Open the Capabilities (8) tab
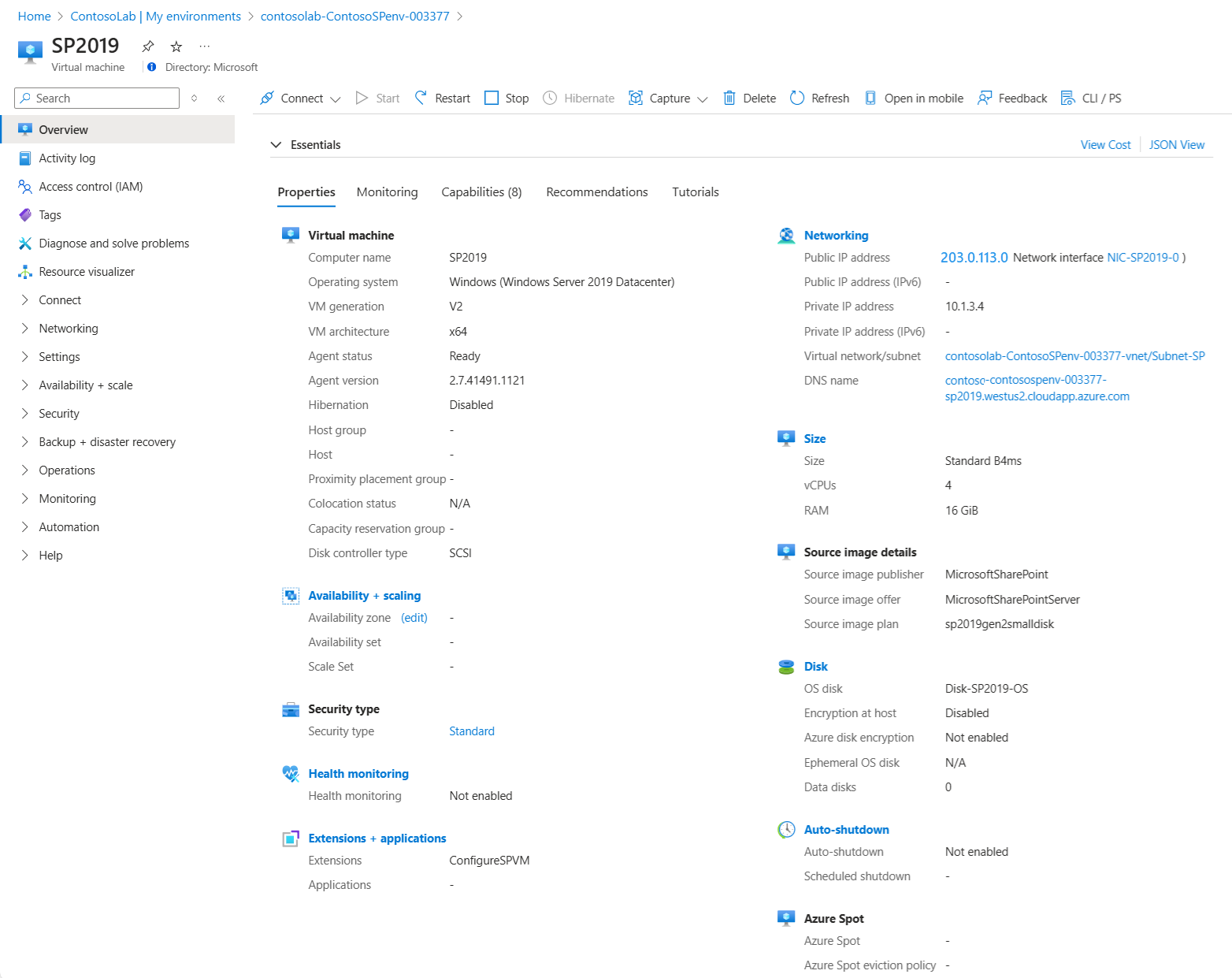The height and width of the screenshot is (978, 1232). point(481,192)
